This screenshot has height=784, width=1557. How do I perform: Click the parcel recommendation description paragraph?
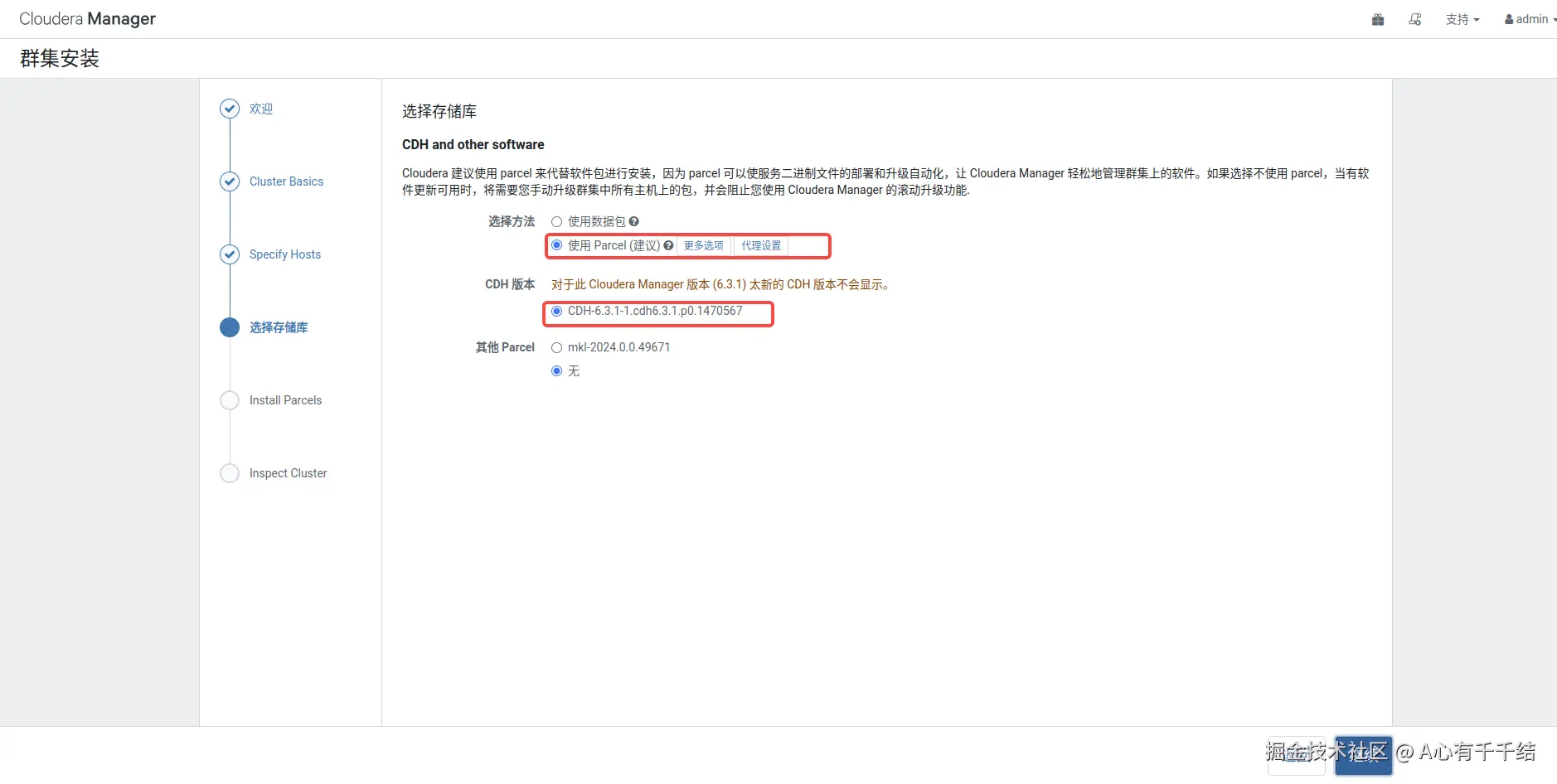[x=885, y=181]
